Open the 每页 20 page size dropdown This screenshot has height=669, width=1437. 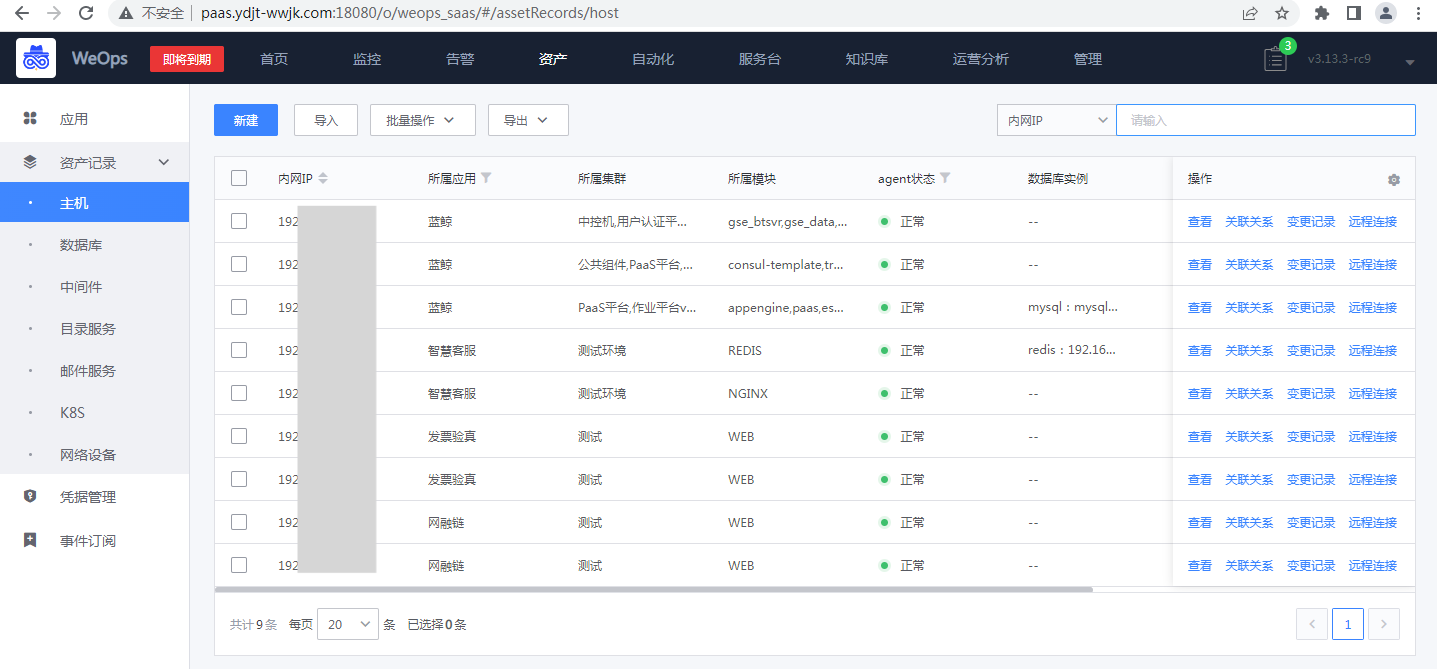(347, 623)
